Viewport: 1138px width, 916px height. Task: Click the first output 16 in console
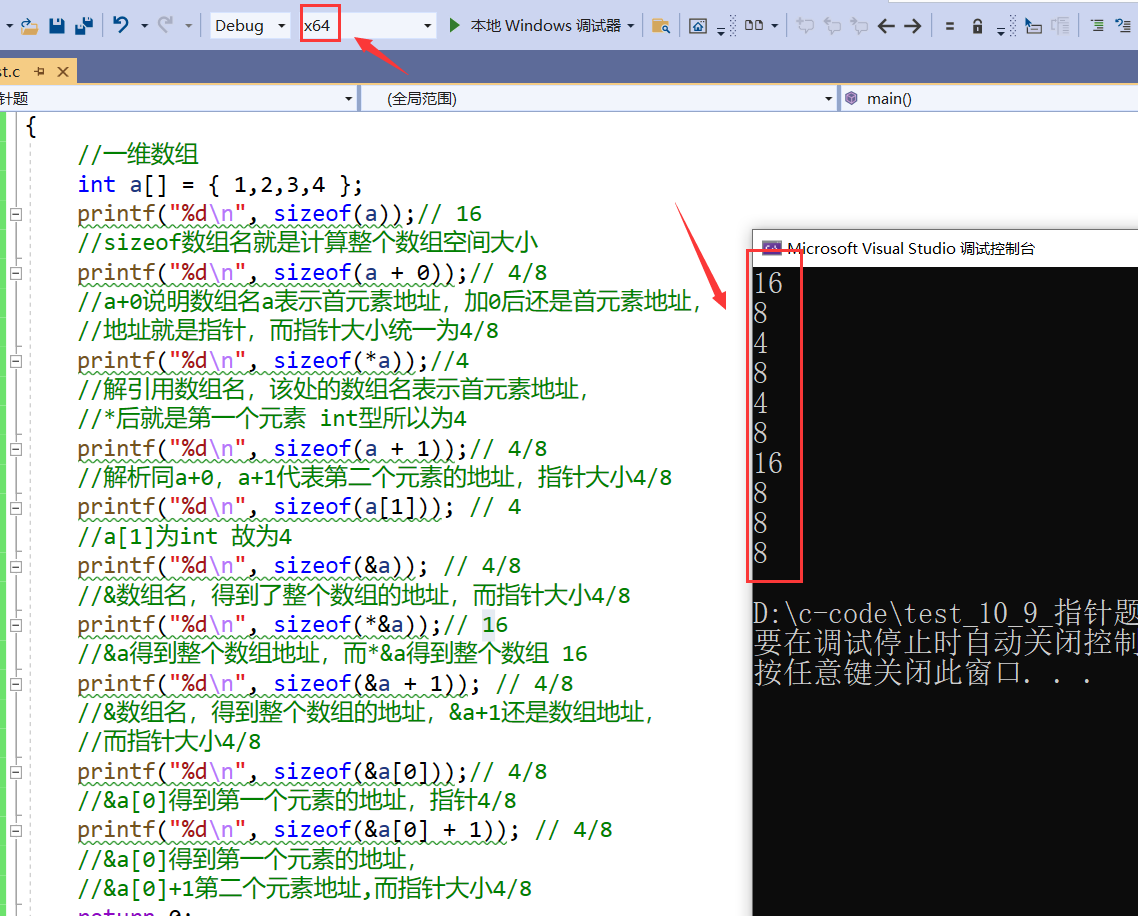(768, 283)
